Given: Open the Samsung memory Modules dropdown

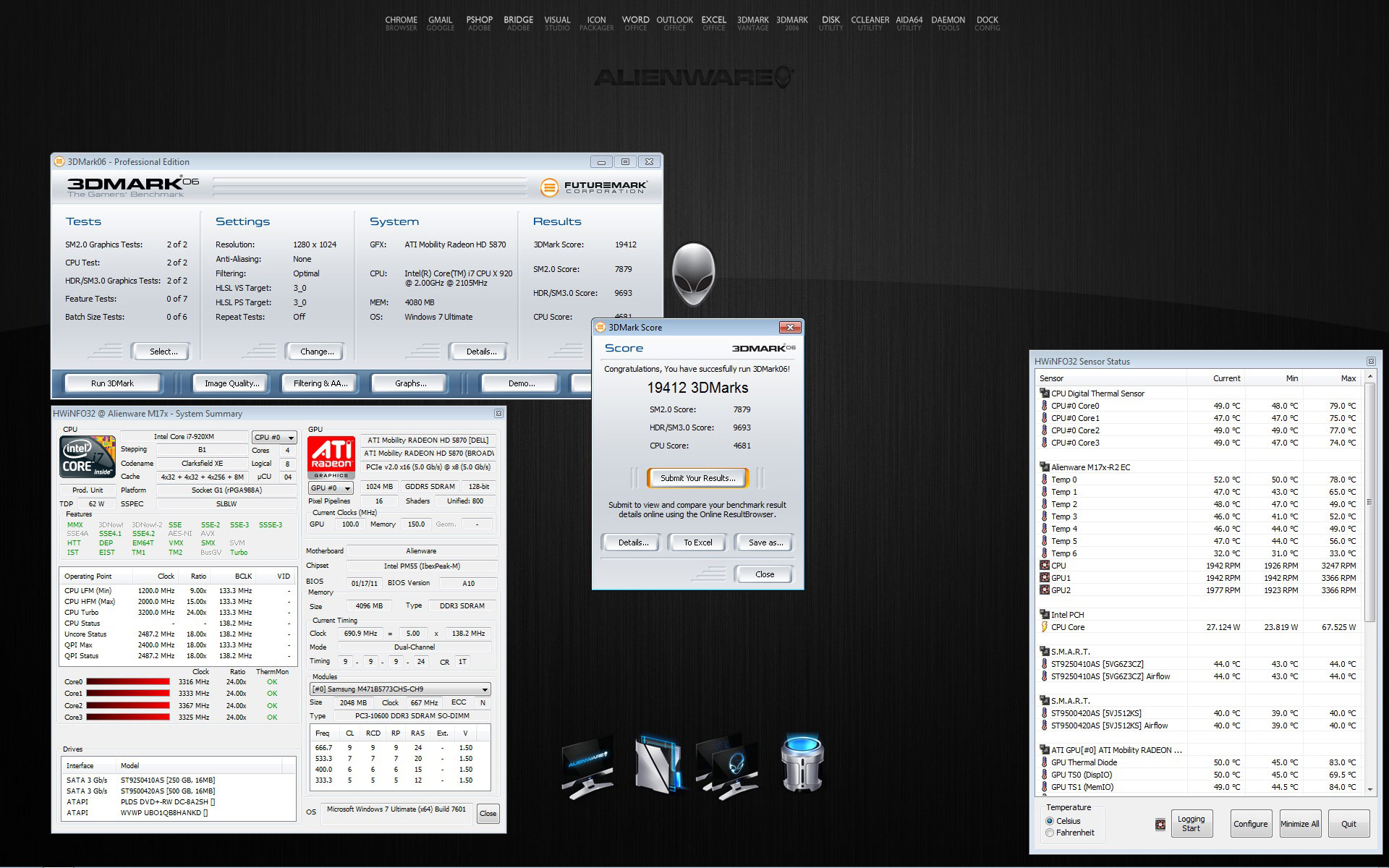Looking at the screenshot, I should pyautogui.click(x=401, y=689).
